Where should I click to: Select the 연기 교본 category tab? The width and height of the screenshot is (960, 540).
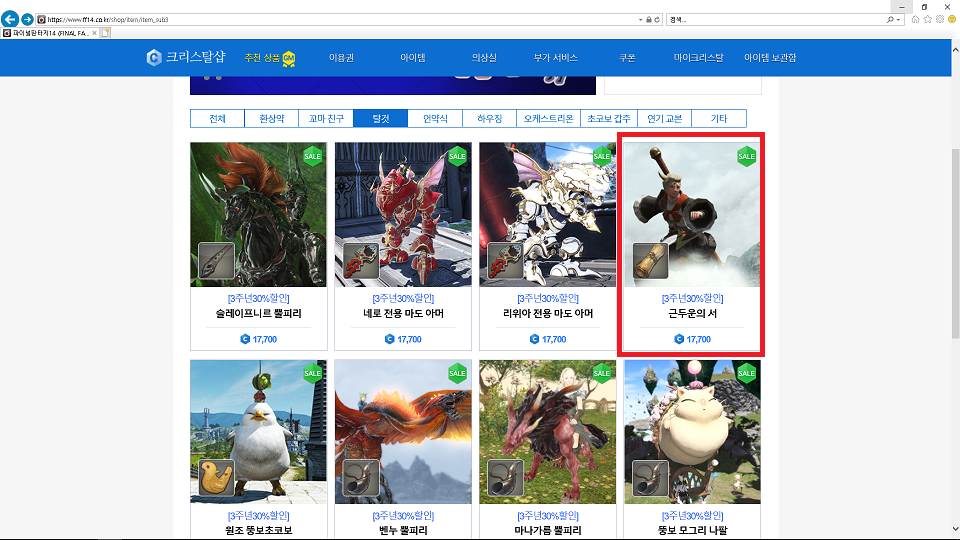point(664,118)
